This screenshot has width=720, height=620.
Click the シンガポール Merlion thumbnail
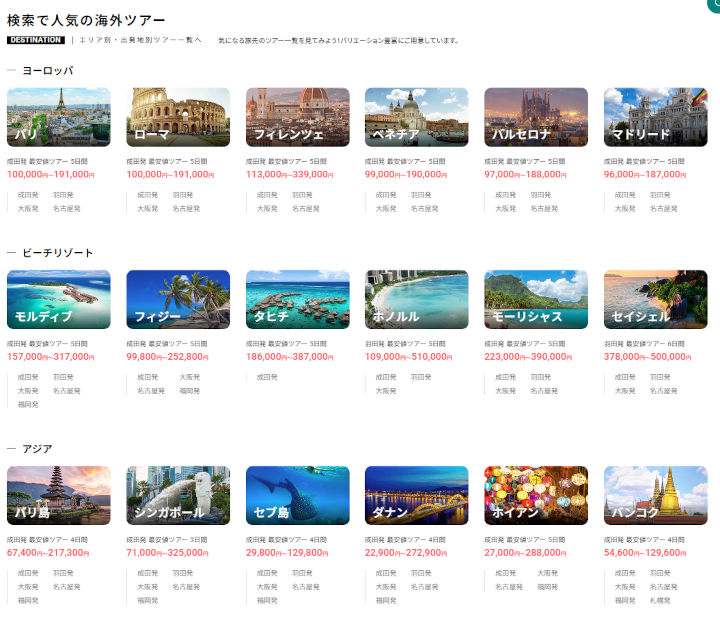[178, 495]
